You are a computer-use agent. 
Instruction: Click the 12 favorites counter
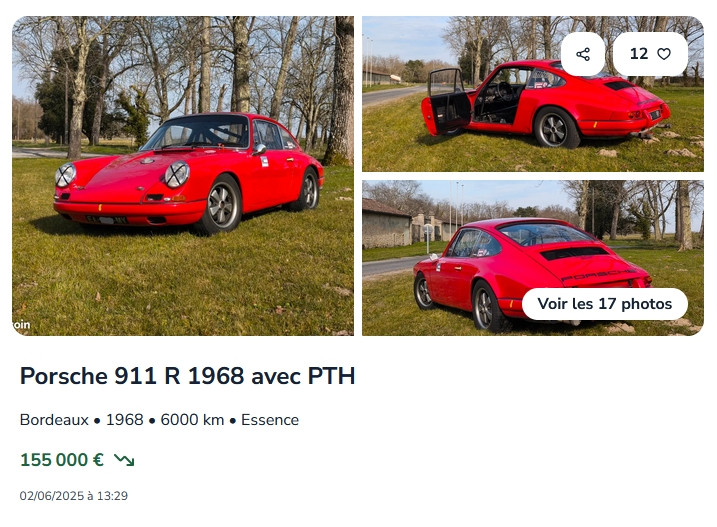coord(639,54)
